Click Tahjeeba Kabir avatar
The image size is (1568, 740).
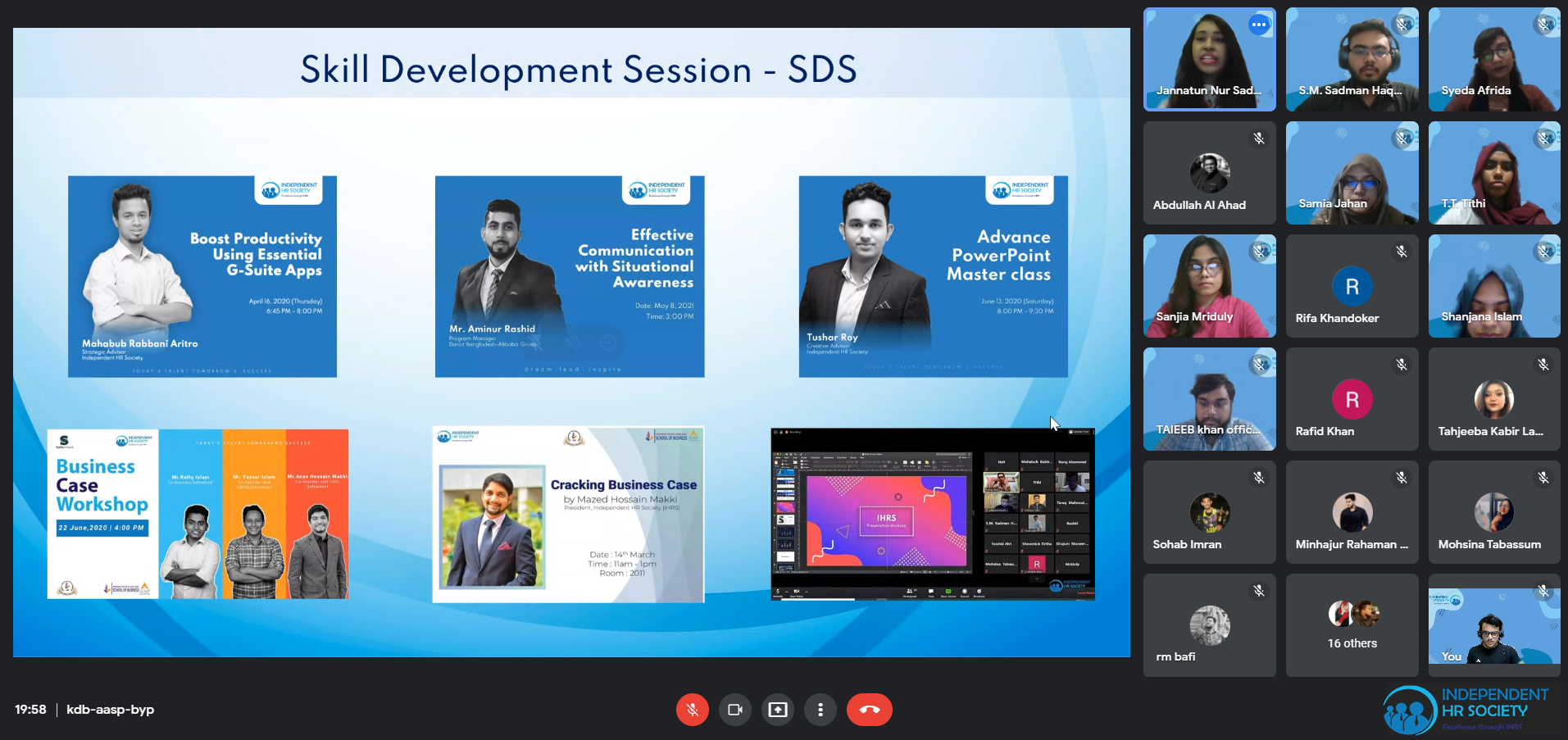(1494, 400)
